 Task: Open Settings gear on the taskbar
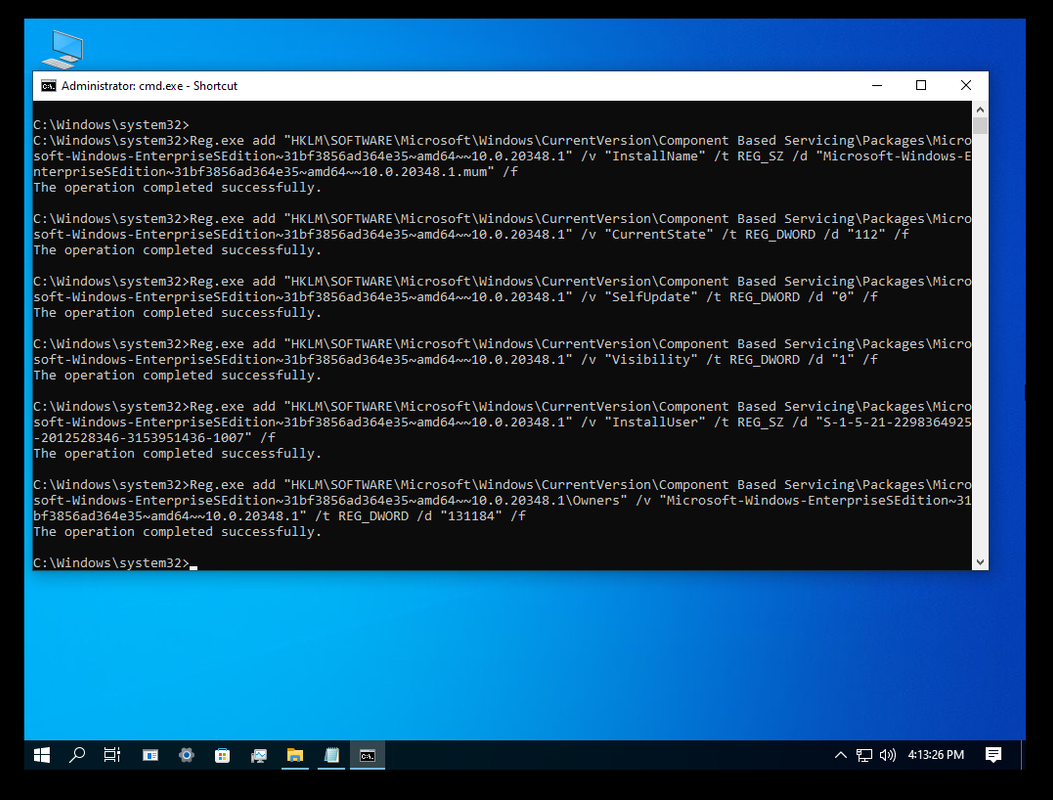[x=186, y=755]
